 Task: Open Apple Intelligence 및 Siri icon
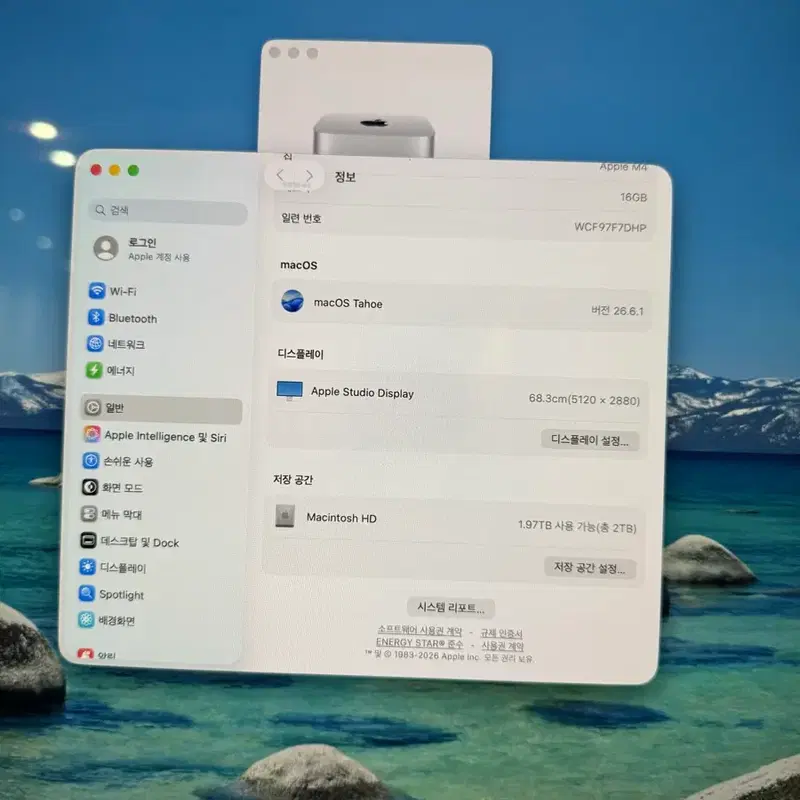[x=92, y=434]
